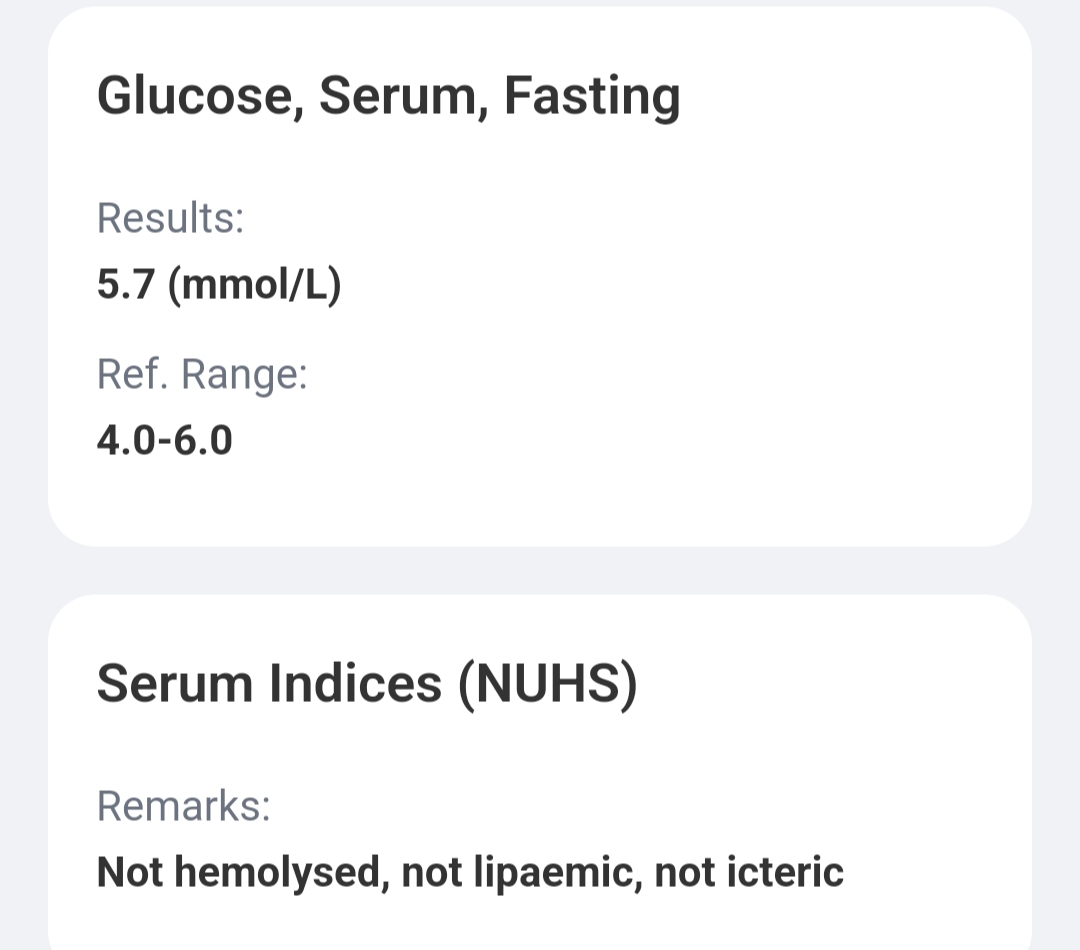Tap the word Indices in second card title
The height and width of the screenshot is (950, 1080).
[355, 684]
